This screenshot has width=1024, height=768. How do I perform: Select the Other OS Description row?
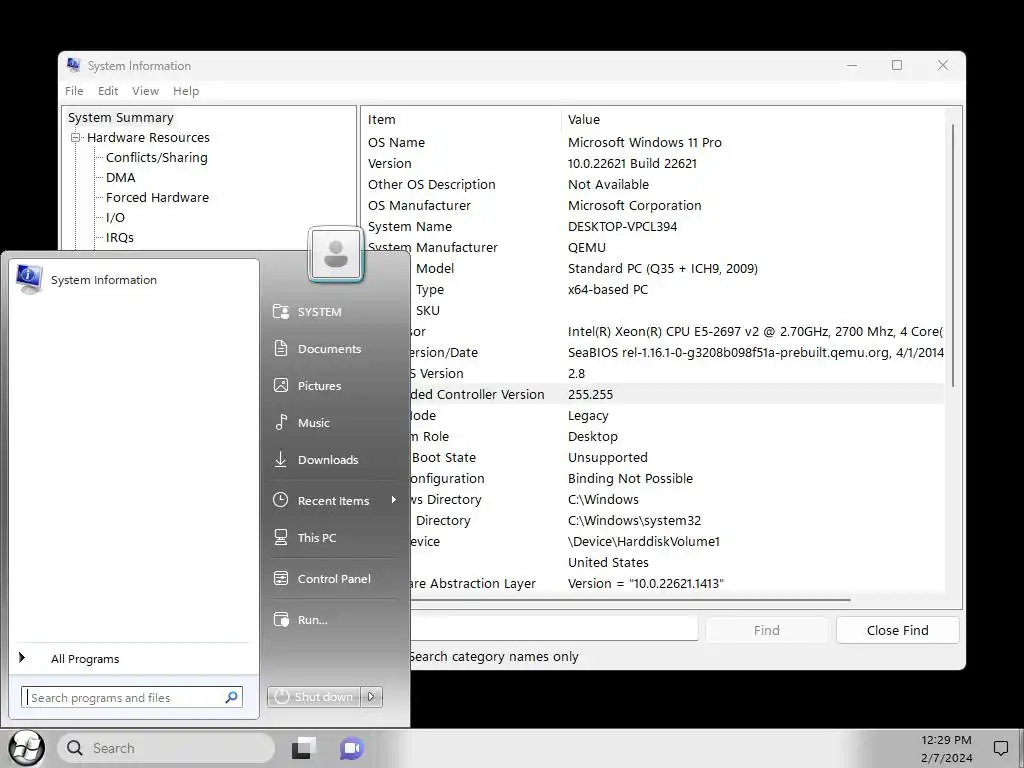653,184
